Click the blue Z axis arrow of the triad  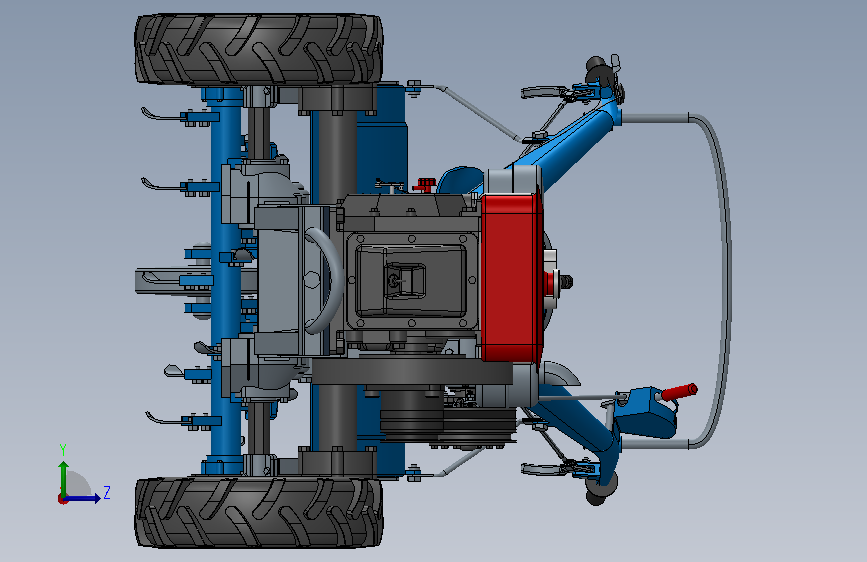click(x=83, y=498)
